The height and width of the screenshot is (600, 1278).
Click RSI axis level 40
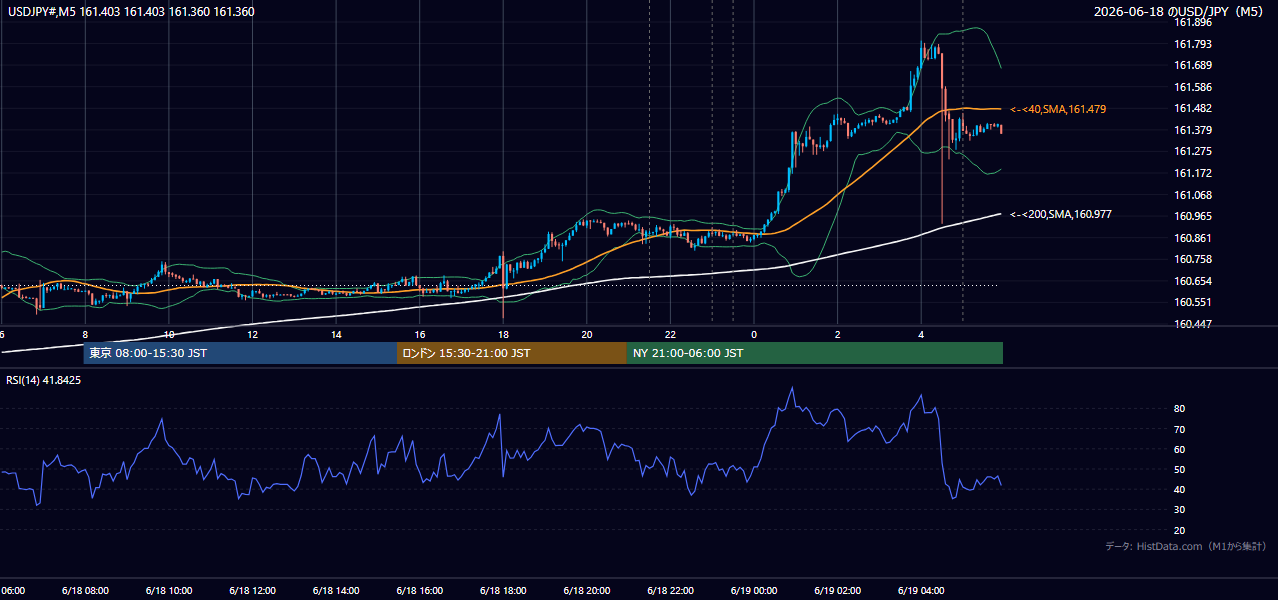point(1179,490)
